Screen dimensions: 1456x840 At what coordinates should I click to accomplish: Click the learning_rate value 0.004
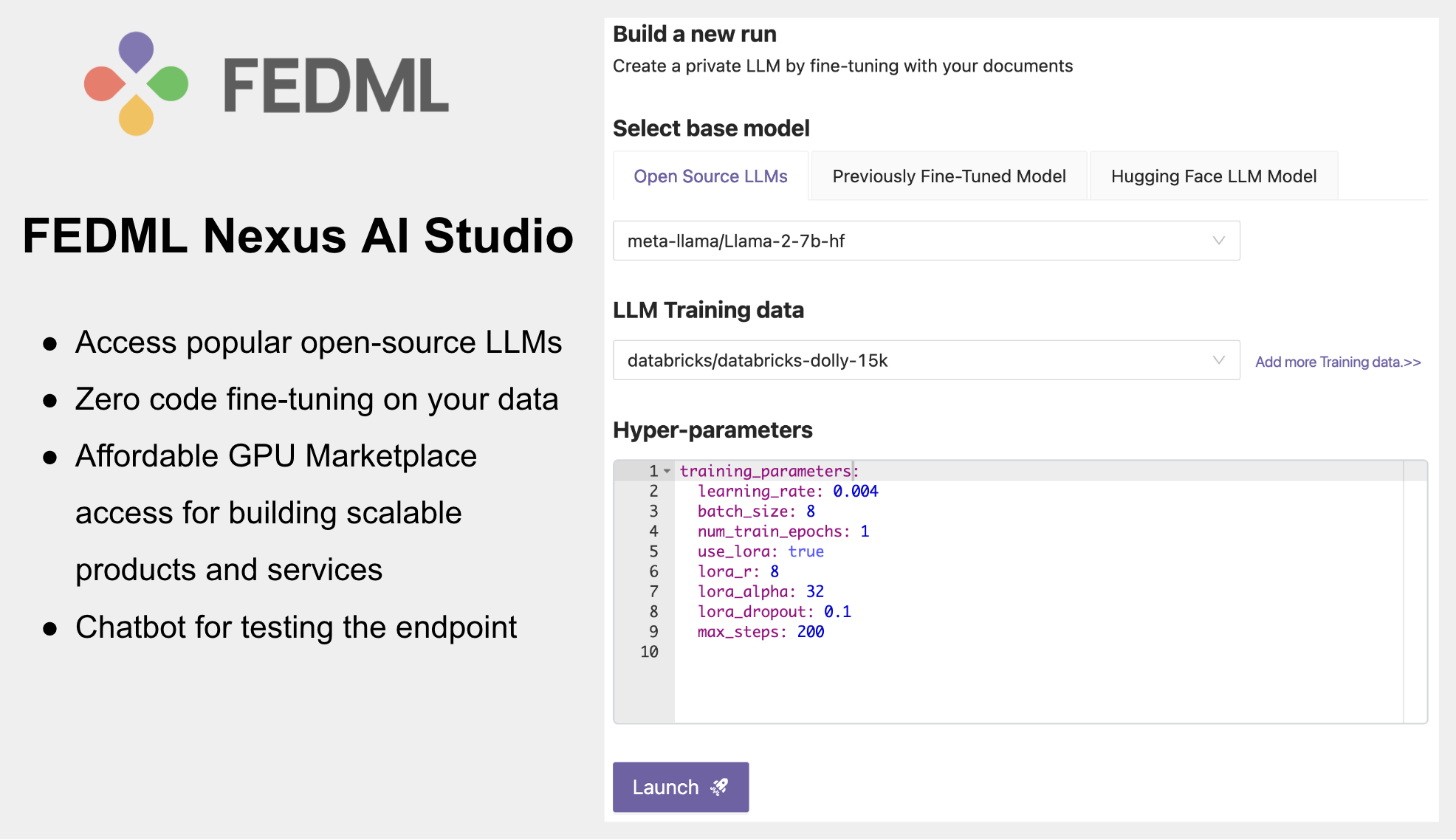point(856,491)
